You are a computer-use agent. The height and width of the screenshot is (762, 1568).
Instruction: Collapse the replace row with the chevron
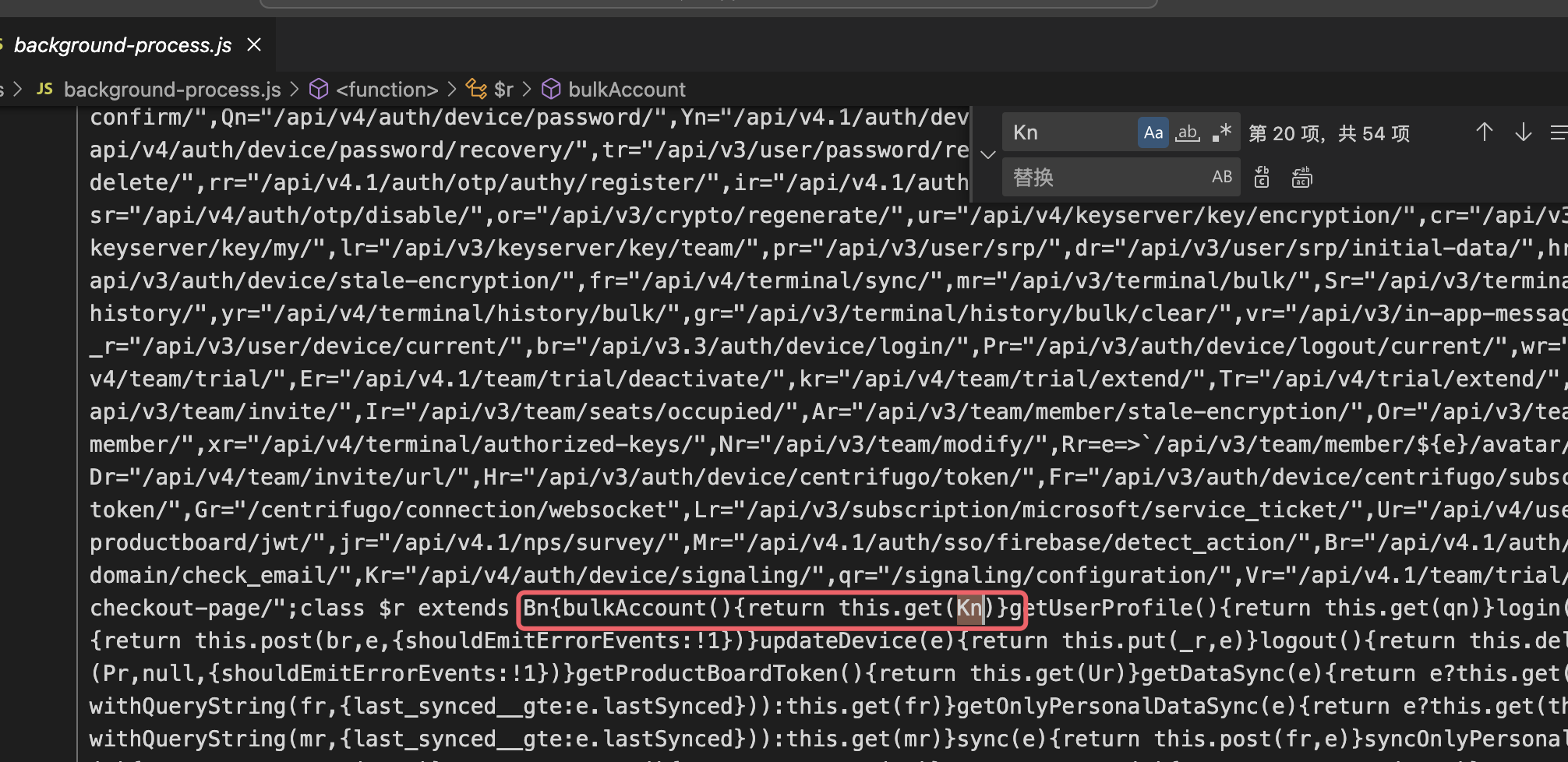point(987,154)
